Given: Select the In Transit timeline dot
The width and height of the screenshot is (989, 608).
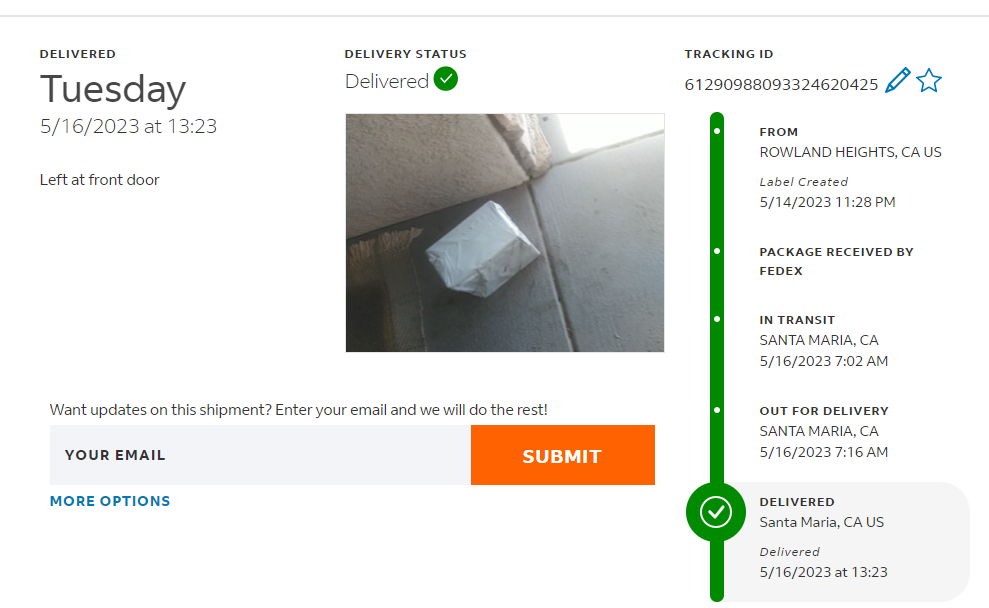Looking at the screenshot, I should pyautogui.click(x=717, y=319).
